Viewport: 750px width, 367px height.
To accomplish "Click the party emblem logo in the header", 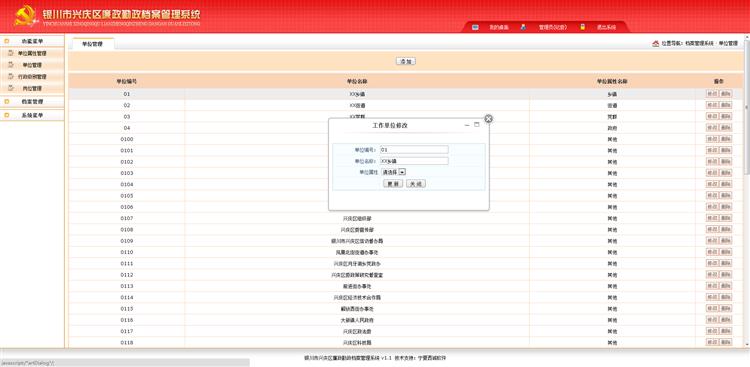I will tap(25, 16).
